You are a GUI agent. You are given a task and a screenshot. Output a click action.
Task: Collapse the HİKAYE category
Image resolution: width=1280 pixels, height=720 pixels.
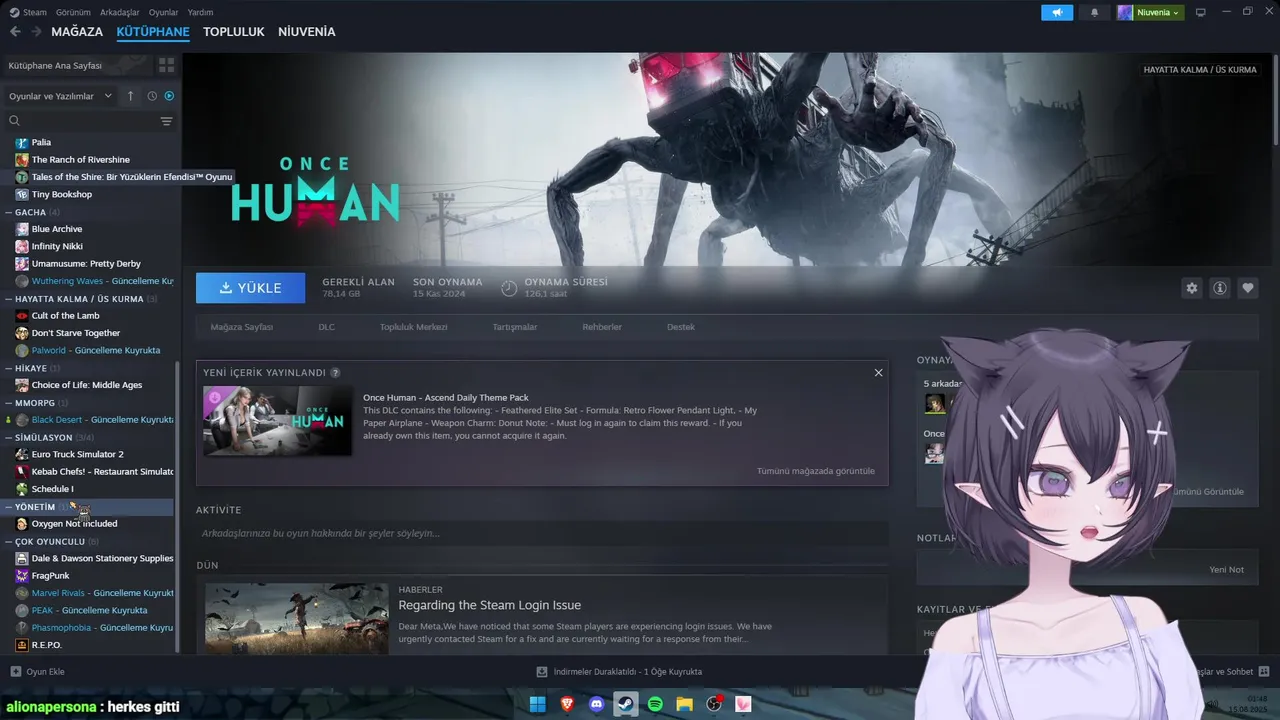9,368
